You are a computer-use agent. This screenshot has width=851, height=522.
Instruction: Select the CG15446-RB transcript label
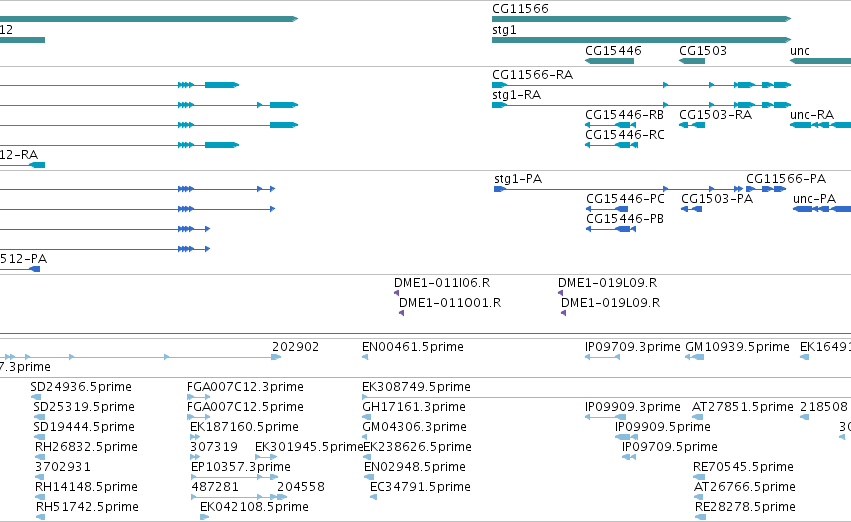624,115
